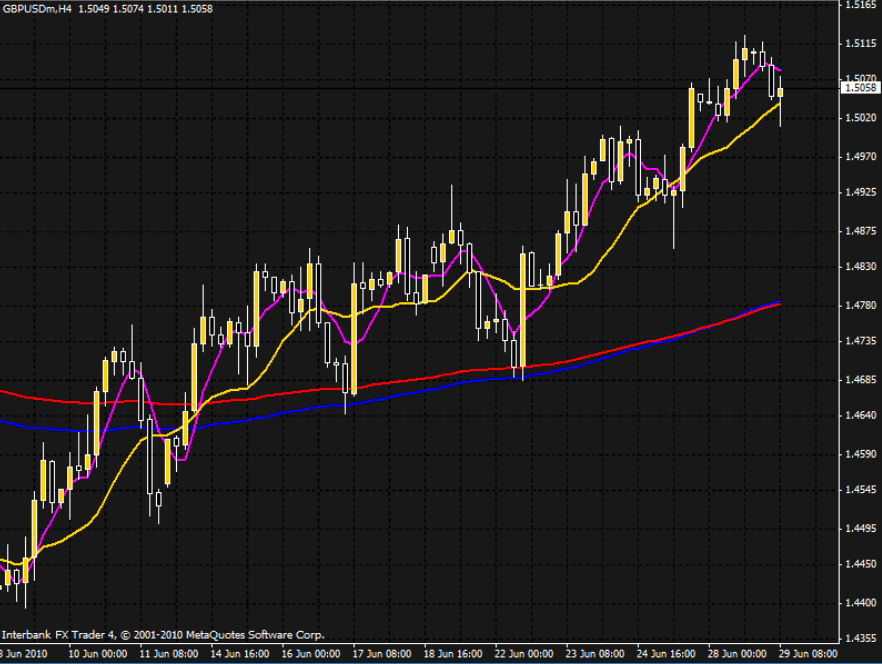Choose the 1.4495 price scale entry
882x664 pixels.
(861, 529)
